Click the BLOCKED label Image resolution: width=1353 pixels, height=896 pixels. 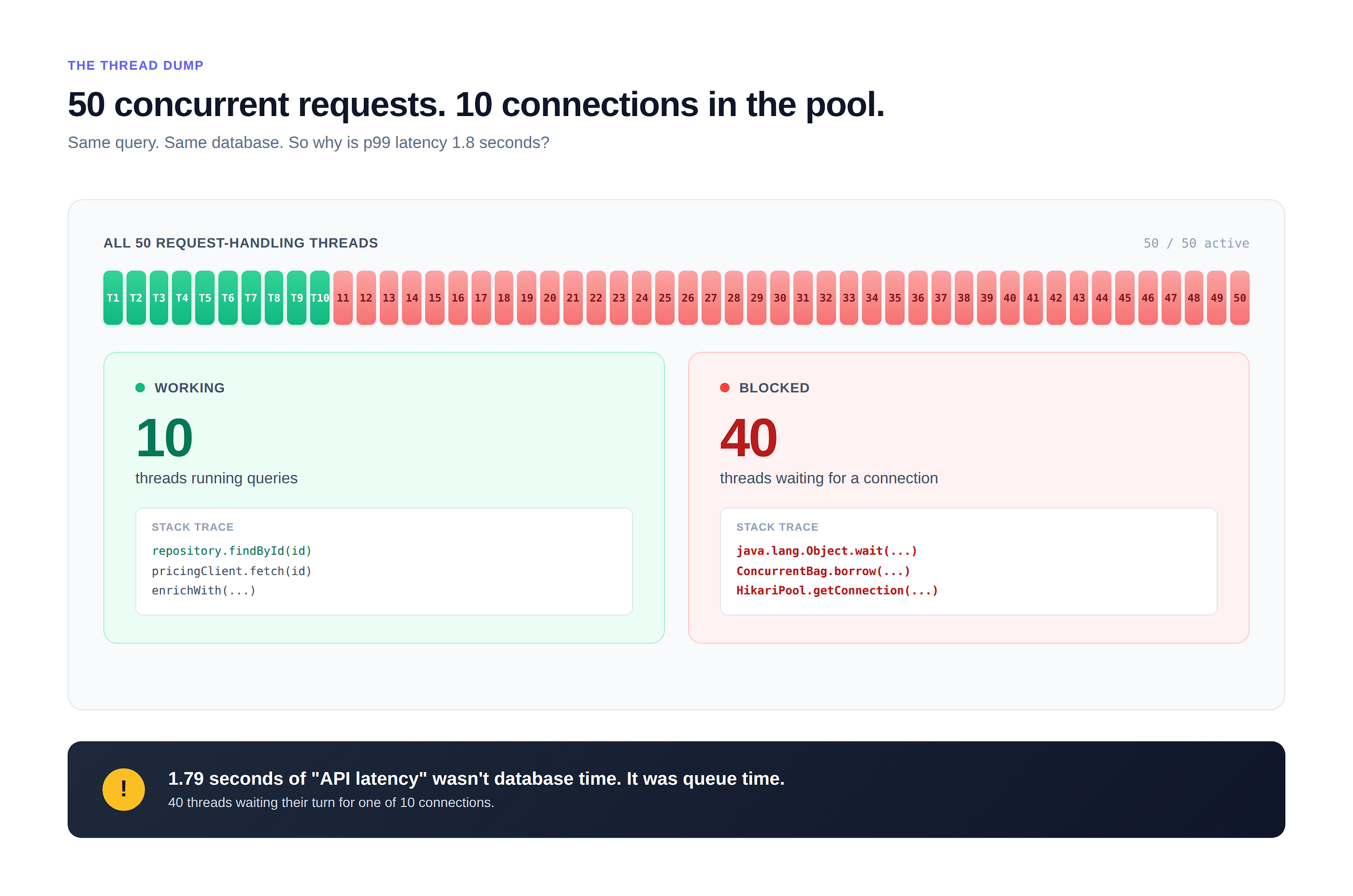click(774, 388)
